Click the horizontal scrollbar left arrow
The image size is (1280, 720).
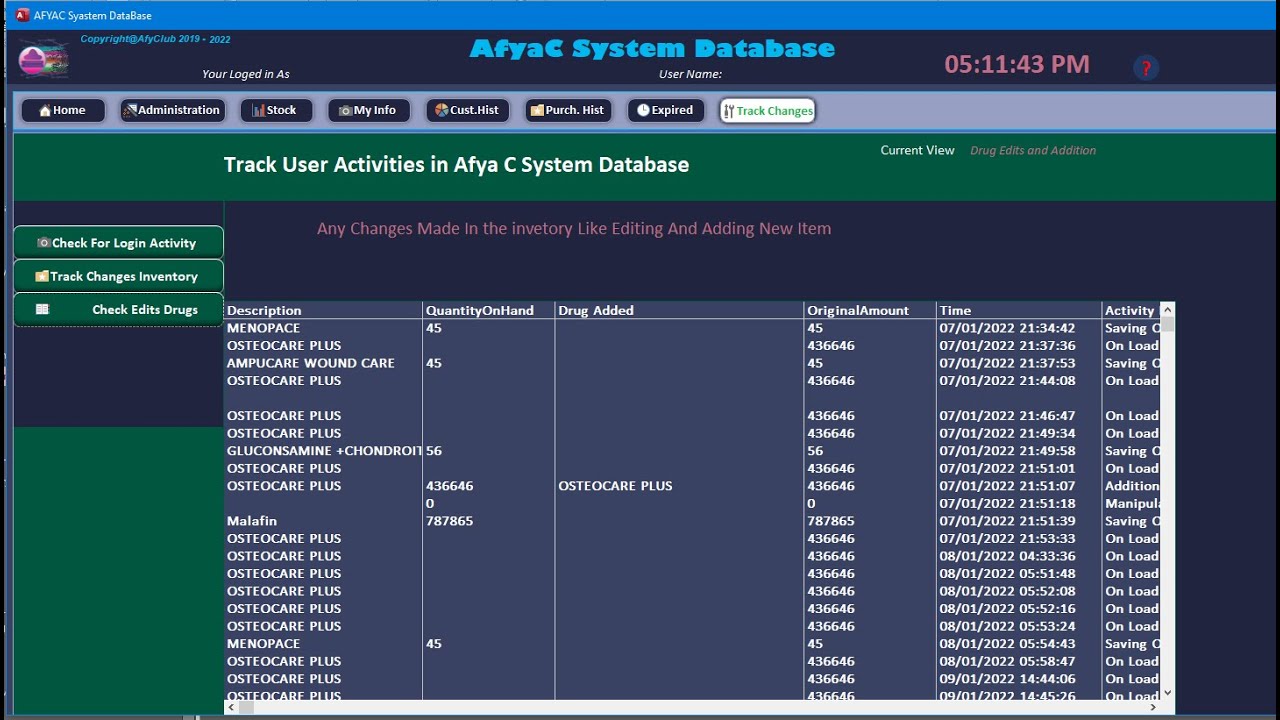point(232,707)
